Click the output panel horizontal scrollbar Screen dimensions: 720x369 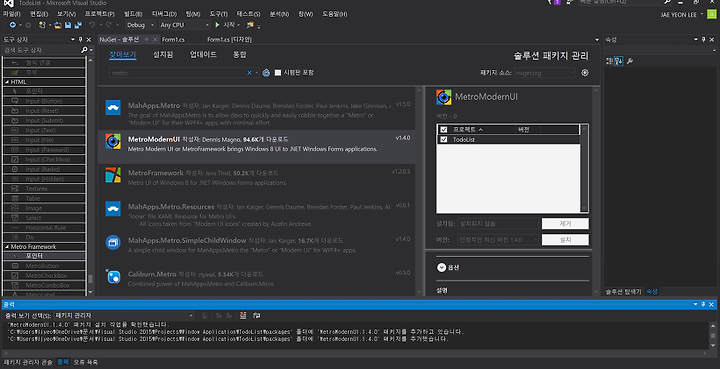354,353
